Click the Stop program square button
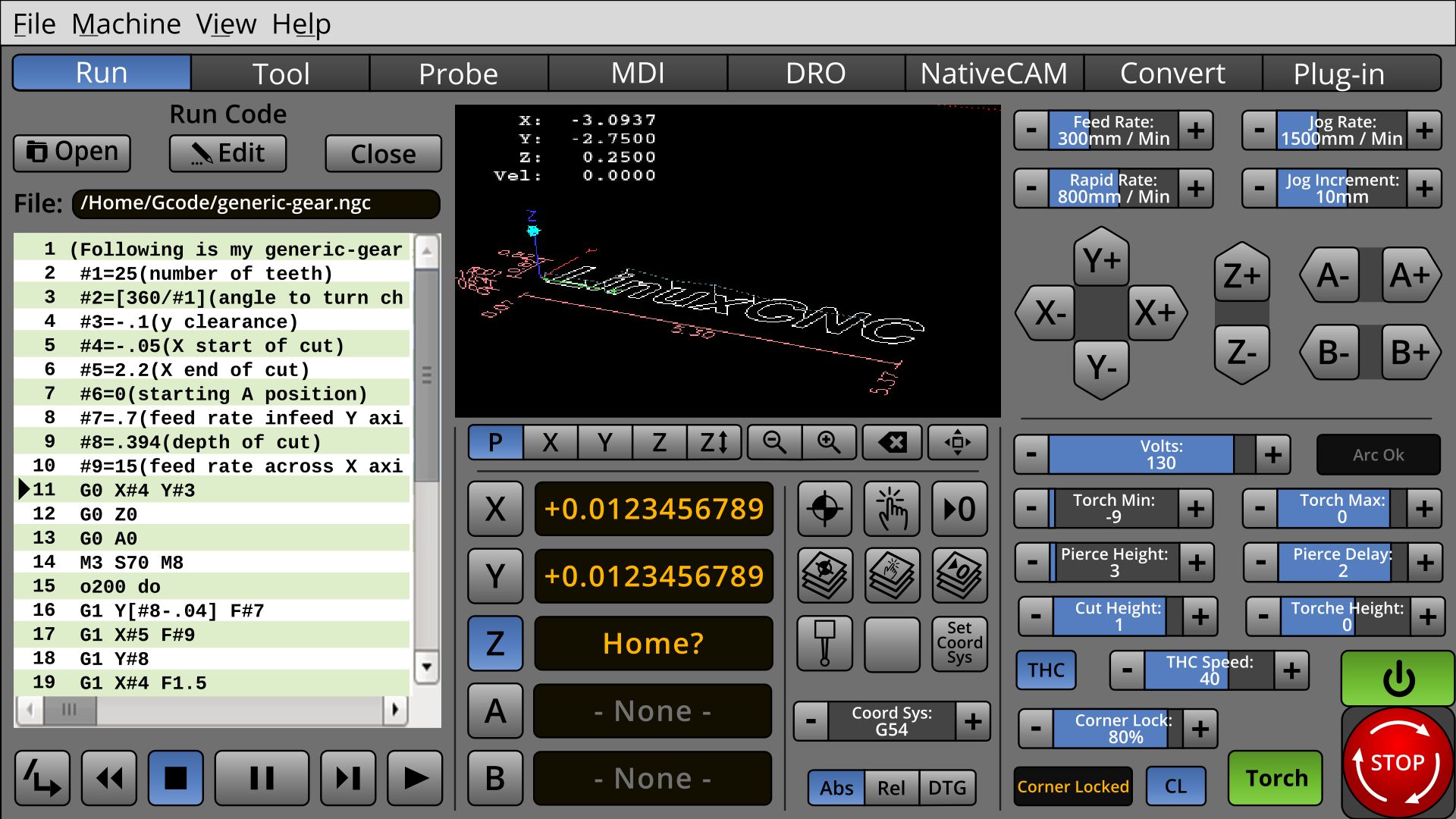This screenshot has height=819, width=1456. coord(175,777)
